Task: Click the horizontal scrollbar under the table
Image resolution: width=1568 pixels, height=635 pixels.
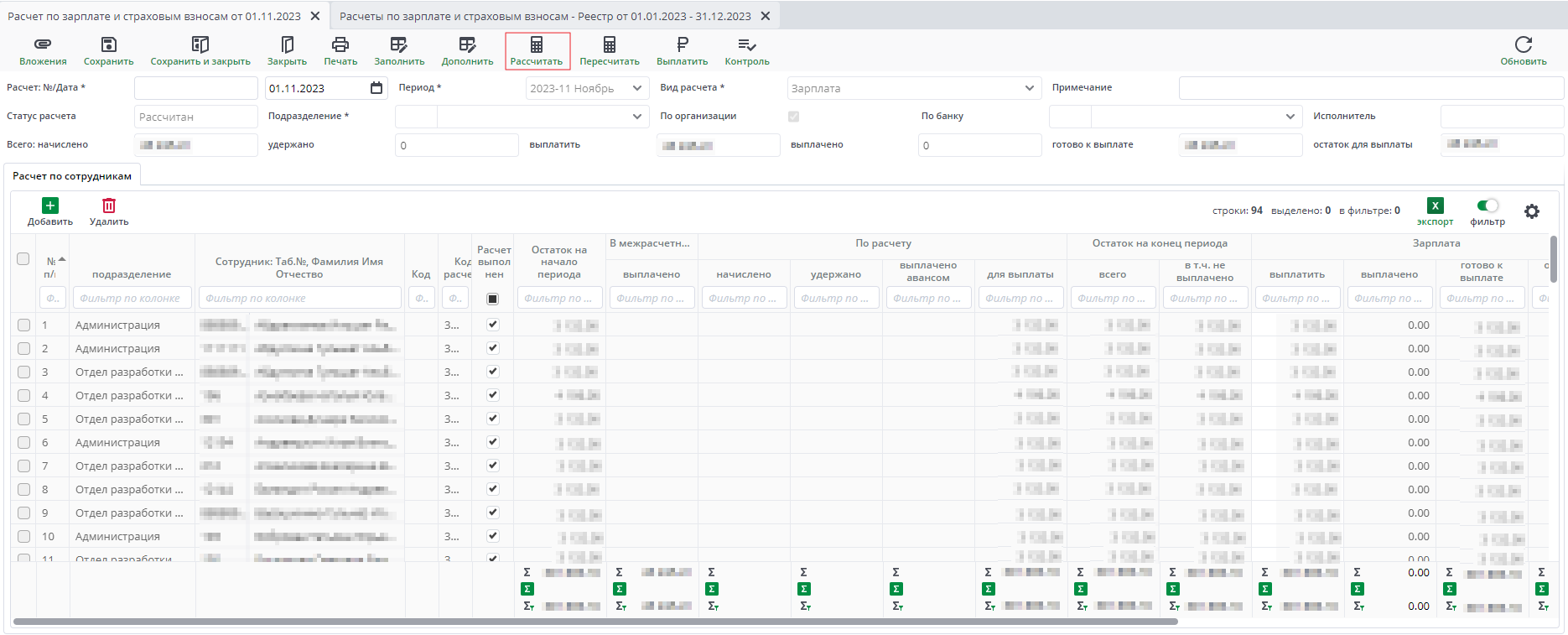Action: (595, 622)
